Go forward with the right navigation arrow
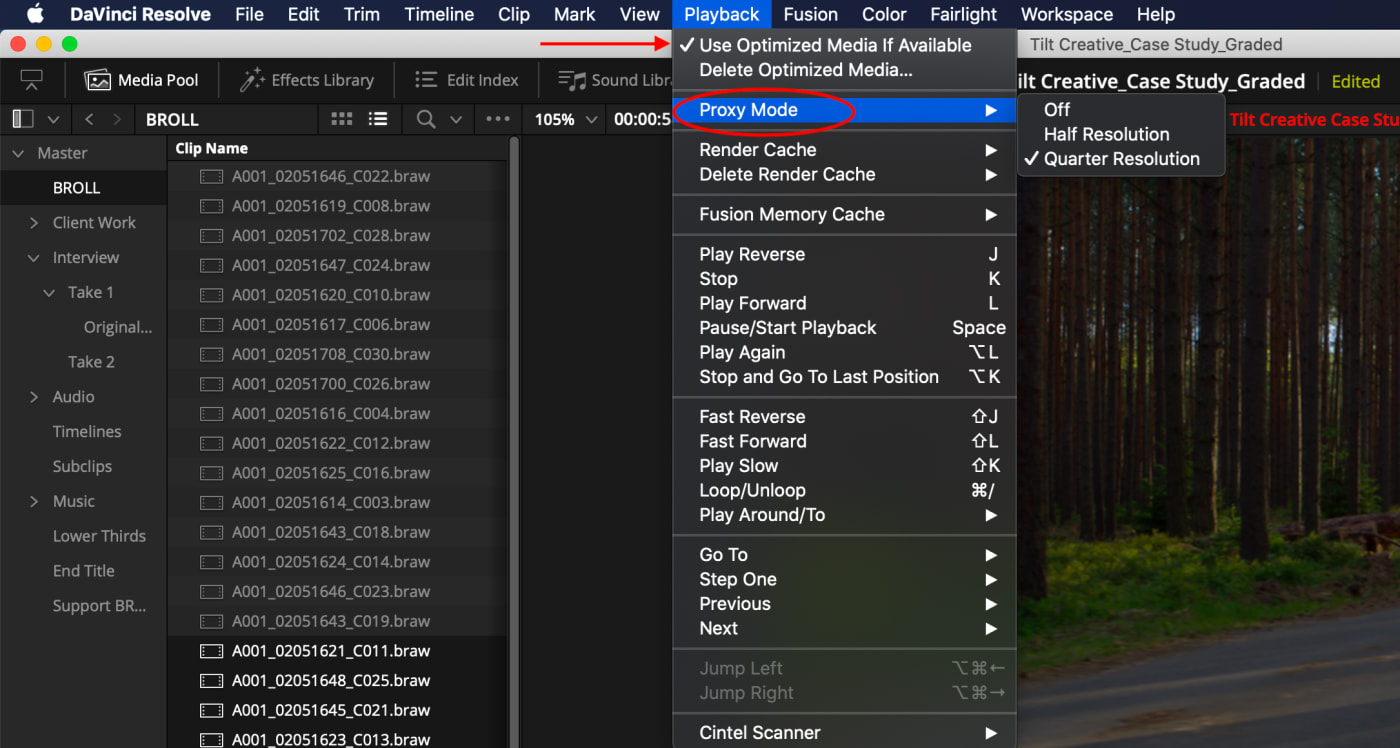 coord(118,119)
